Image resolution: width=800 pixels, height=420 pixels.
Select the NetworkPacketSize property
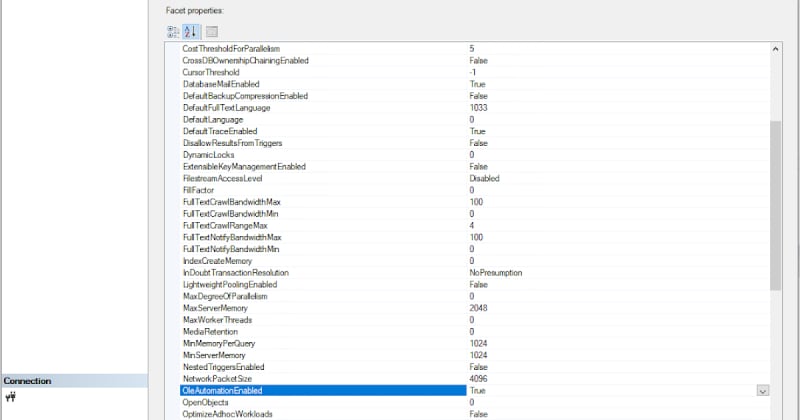point(217,379)
